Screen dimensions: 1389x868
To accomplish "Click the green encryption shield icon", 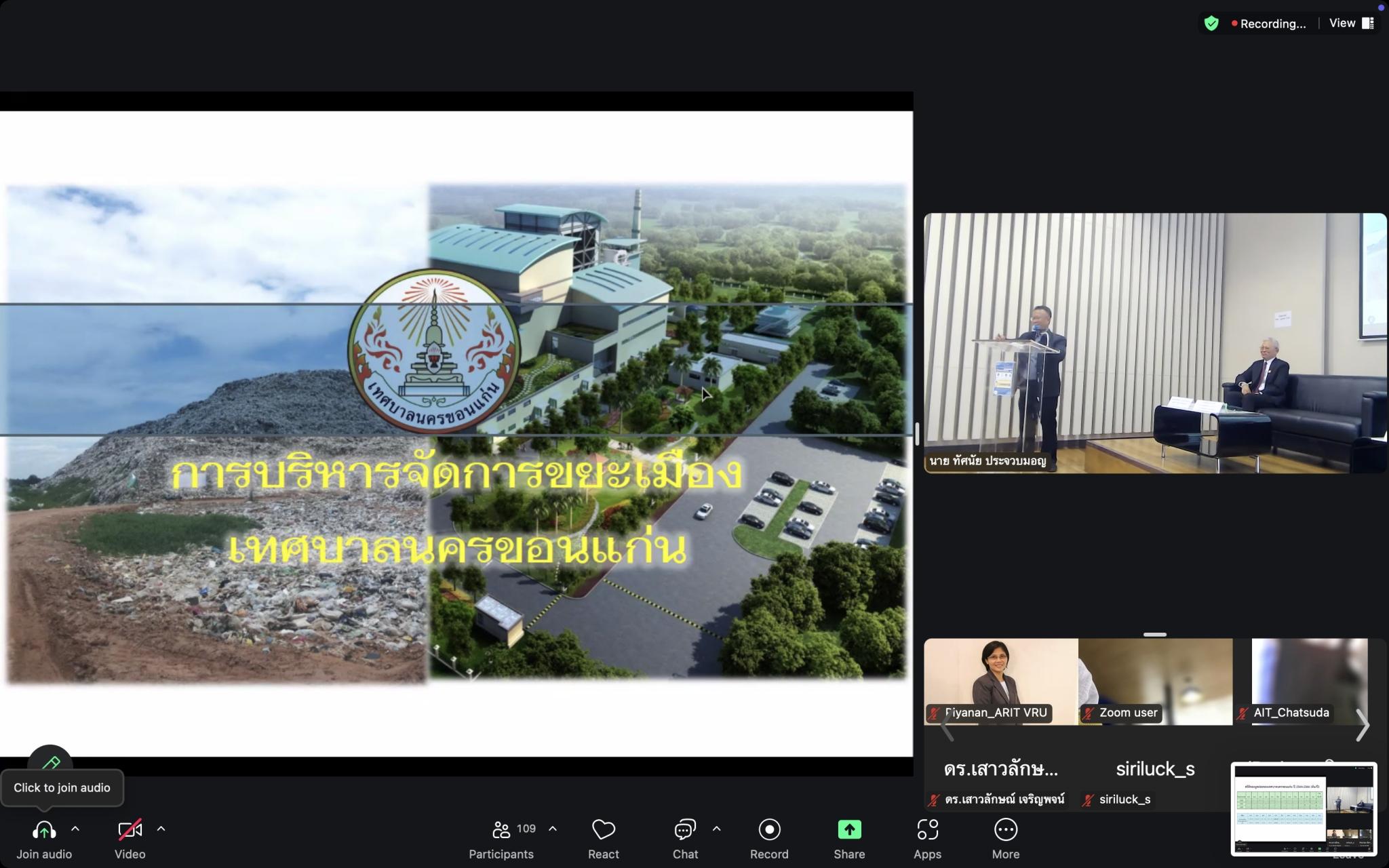I will tap(1211, 24).
